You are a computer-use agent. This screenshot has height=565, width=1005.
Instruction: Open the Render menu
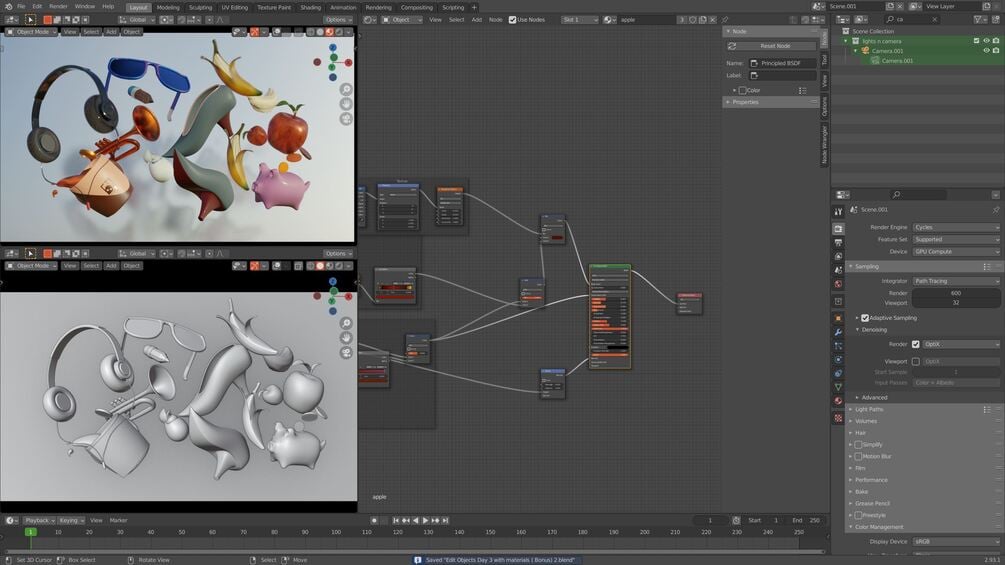[x=58, y=6]
